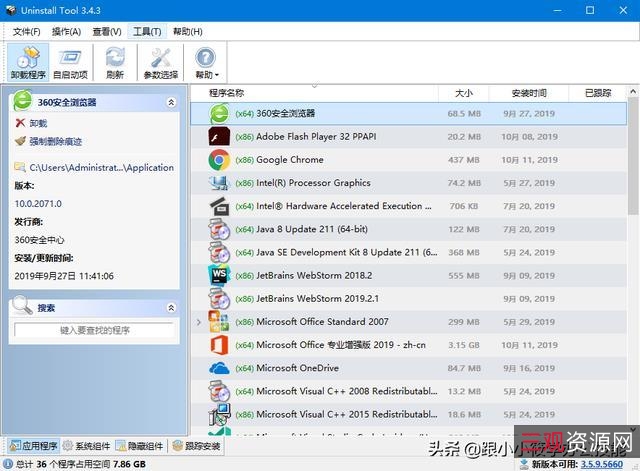The height and width of the screenshot is (471, 640).
Task: Click the Java SE Development Kit icon
Action: coord(219,252)
